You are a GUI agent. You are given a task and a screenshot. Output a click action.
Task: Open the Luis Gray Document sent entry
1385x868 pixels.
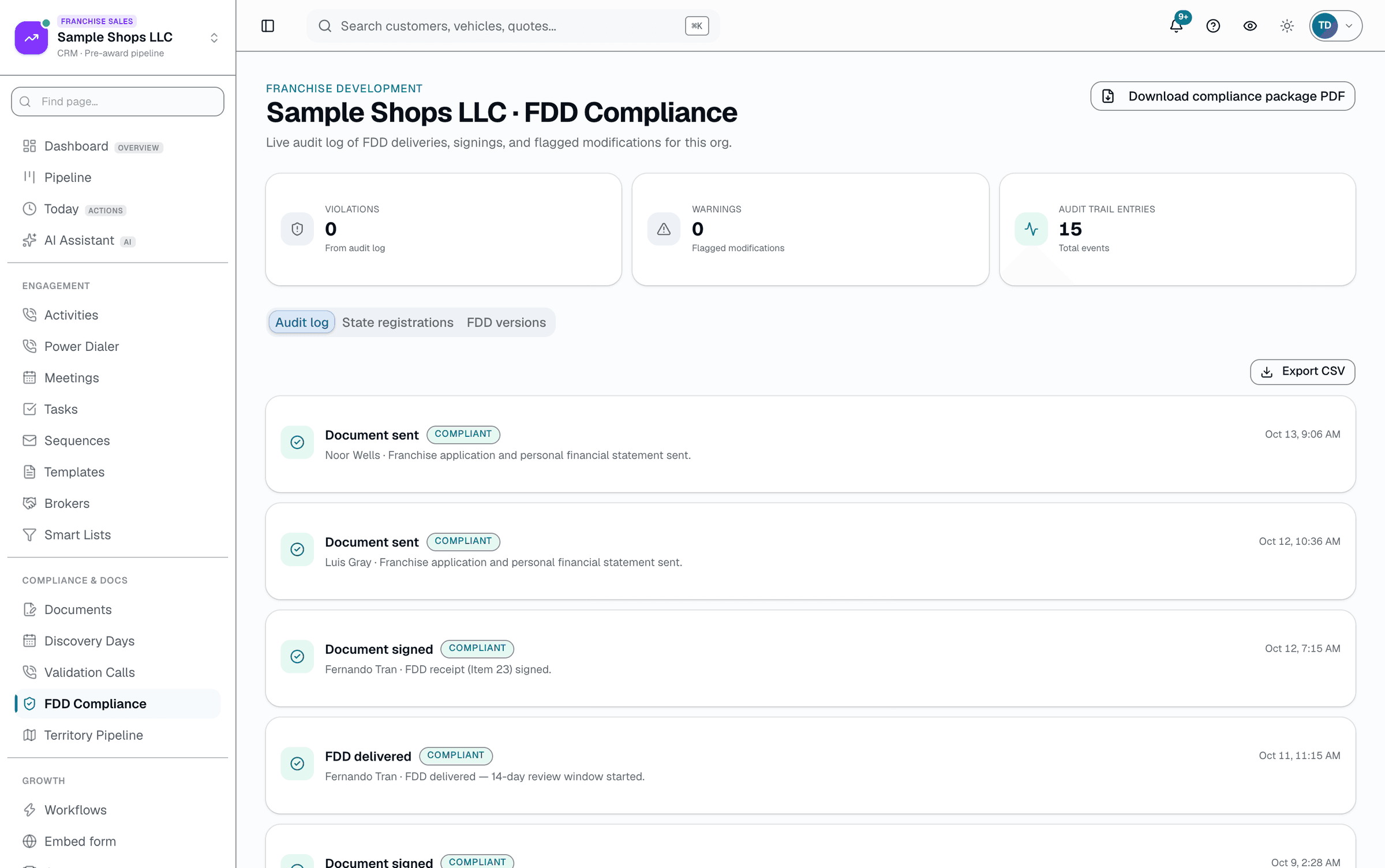pyautogui.click(x=810, y=551)
